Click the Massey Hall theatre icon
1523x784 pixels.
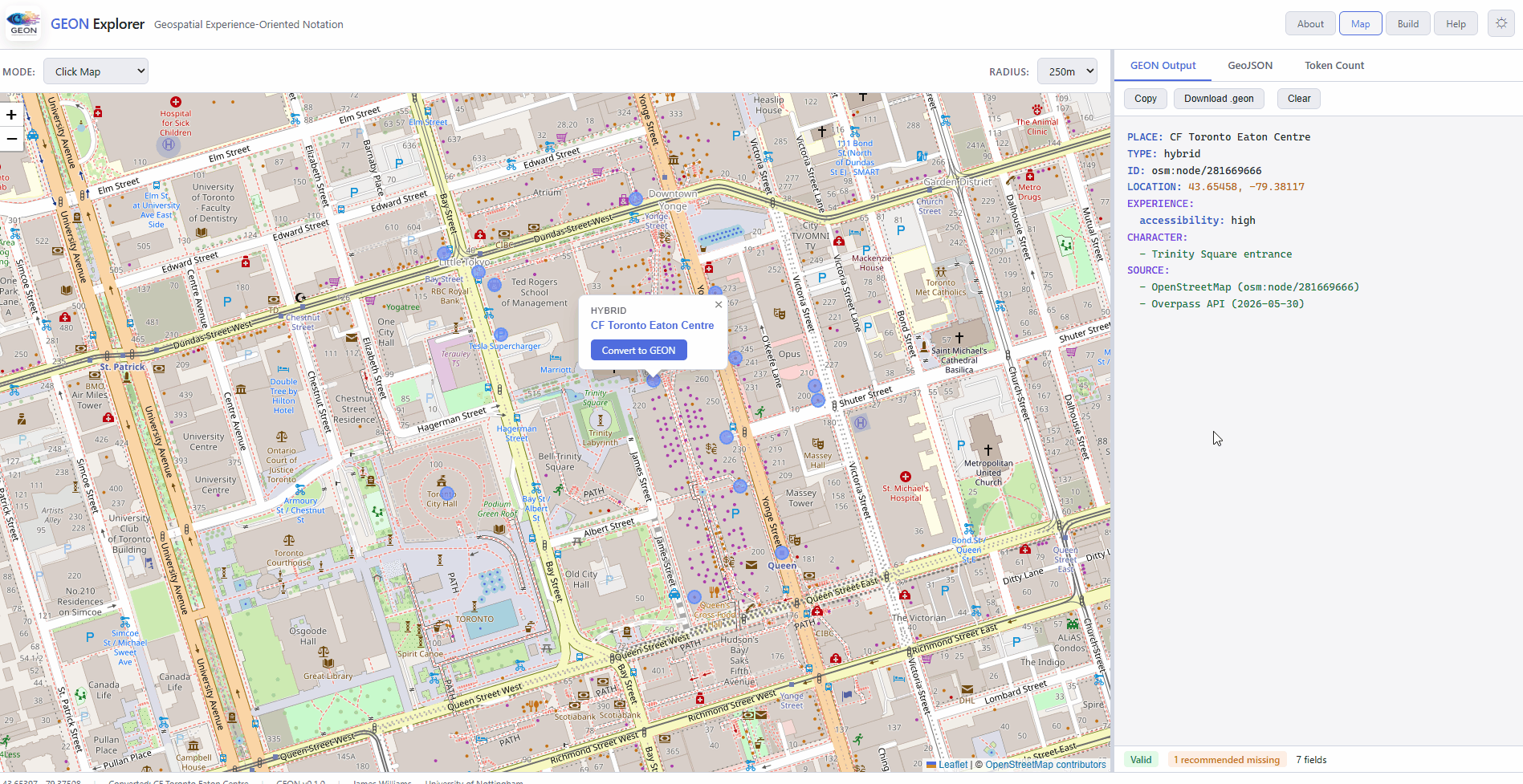coord(817,443)
